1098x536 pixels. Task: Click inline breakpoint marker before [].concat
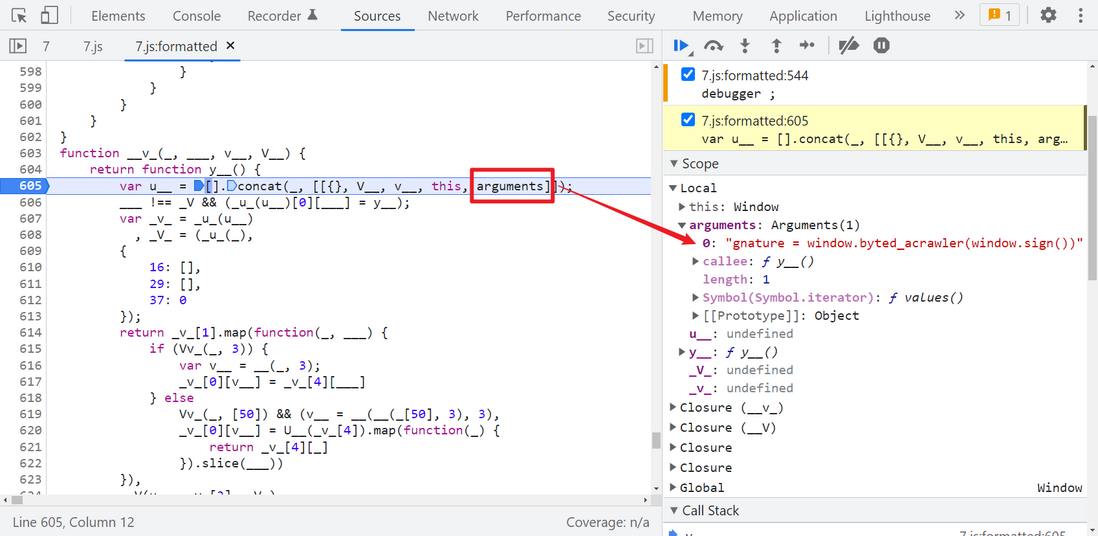[x=198, y=186]
